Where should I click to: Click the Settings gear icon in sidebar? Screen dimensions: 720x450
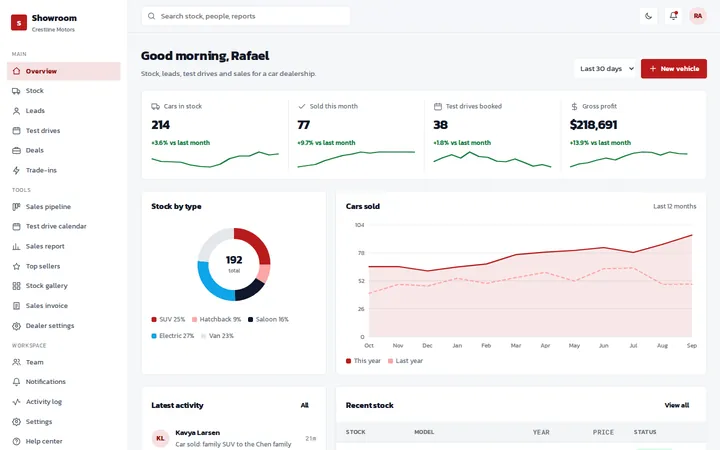(17, 422)
